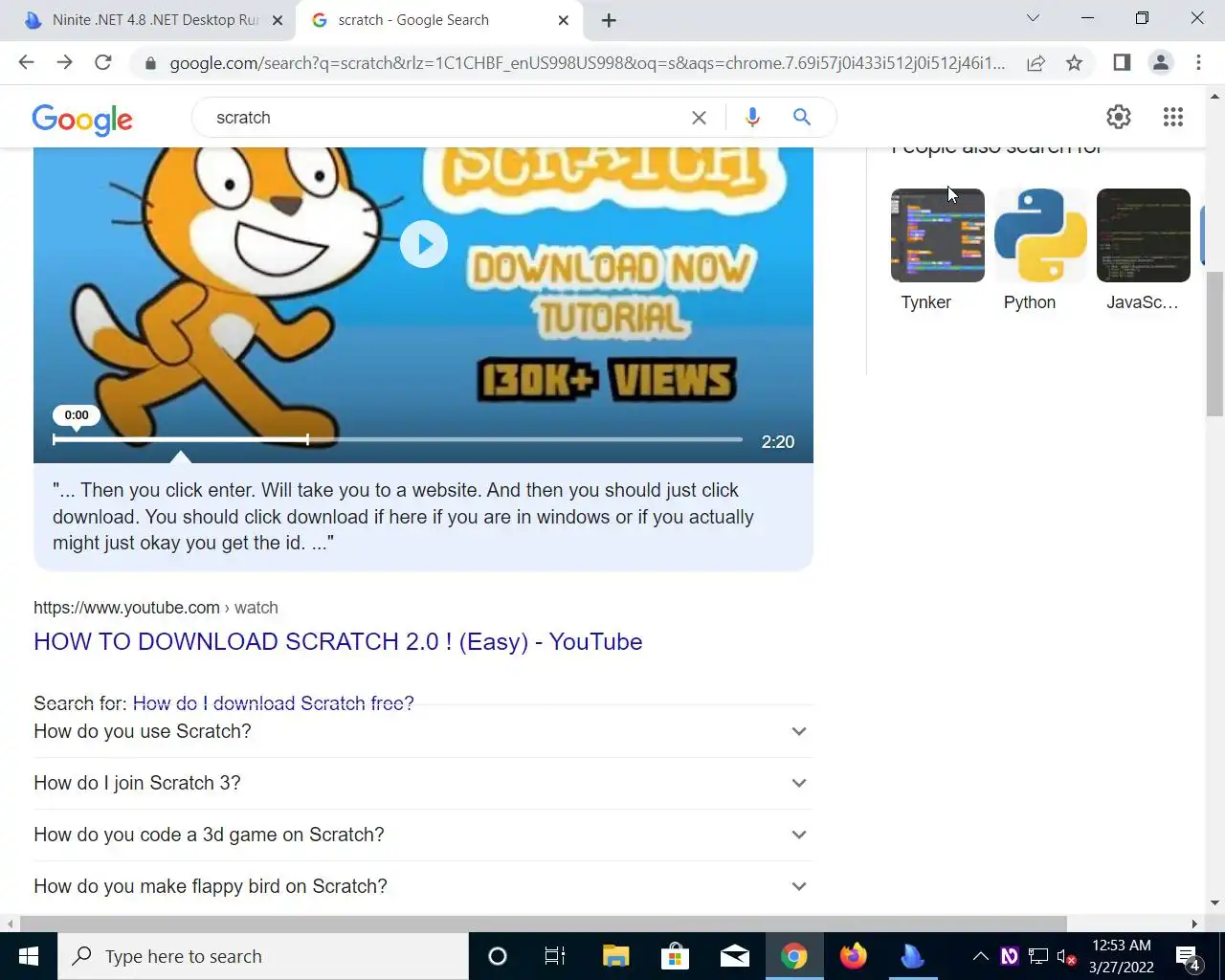
Task: Open Cortana circle icon
Action: [x=497, y=956]
